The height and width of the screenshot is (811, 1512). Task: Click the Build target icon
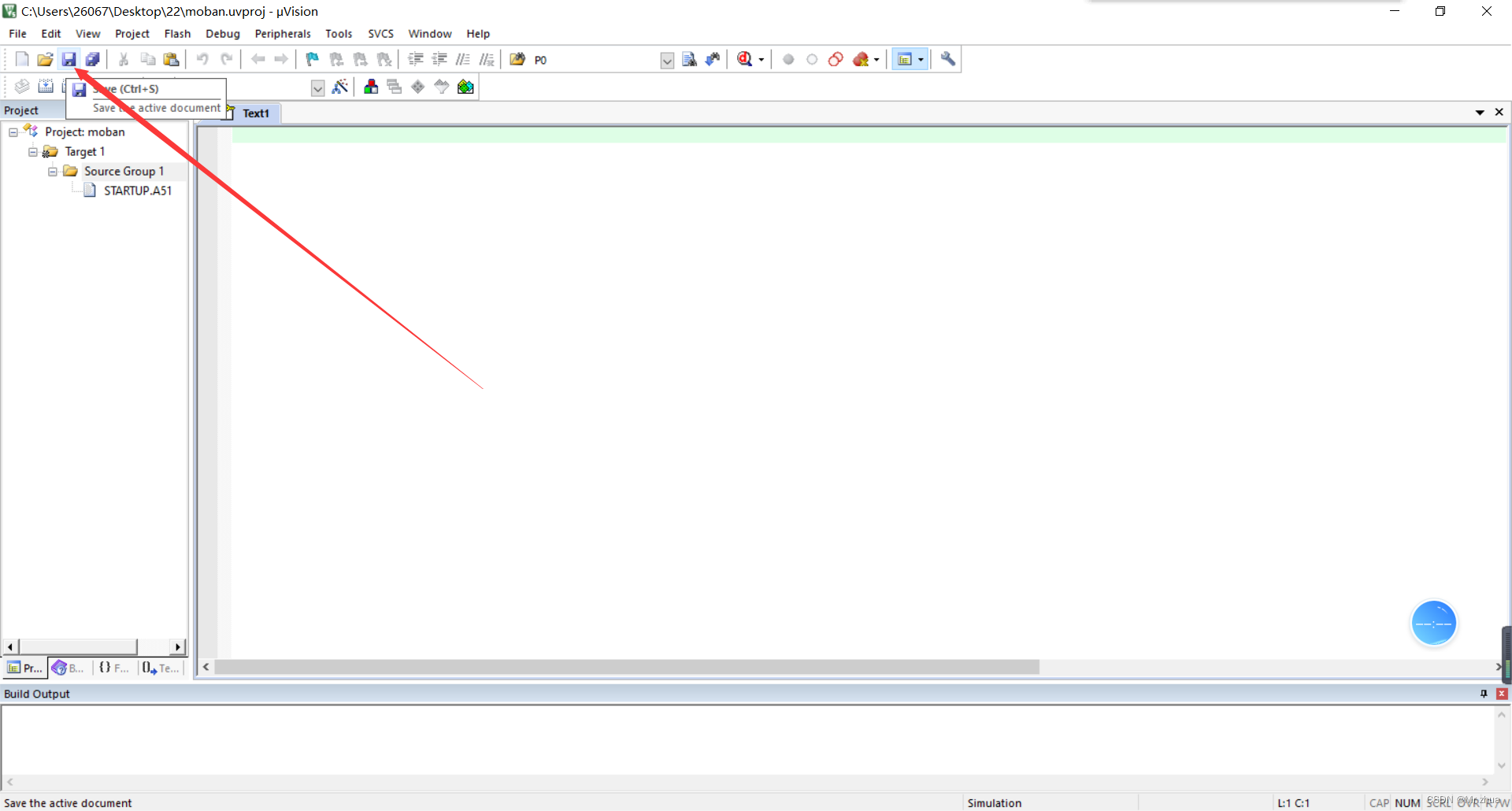point(46,87)
